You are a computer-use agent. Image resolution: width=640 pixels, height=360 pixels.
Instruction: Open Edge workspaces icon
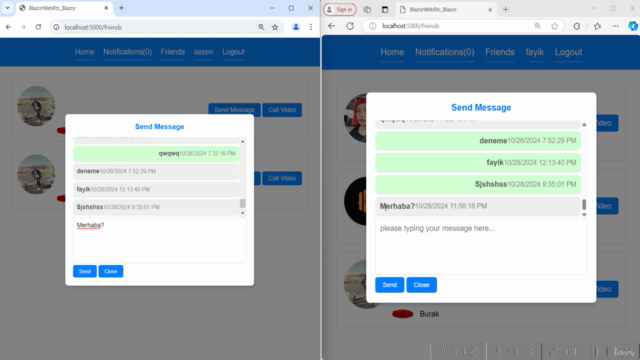[x=367, y=9]
